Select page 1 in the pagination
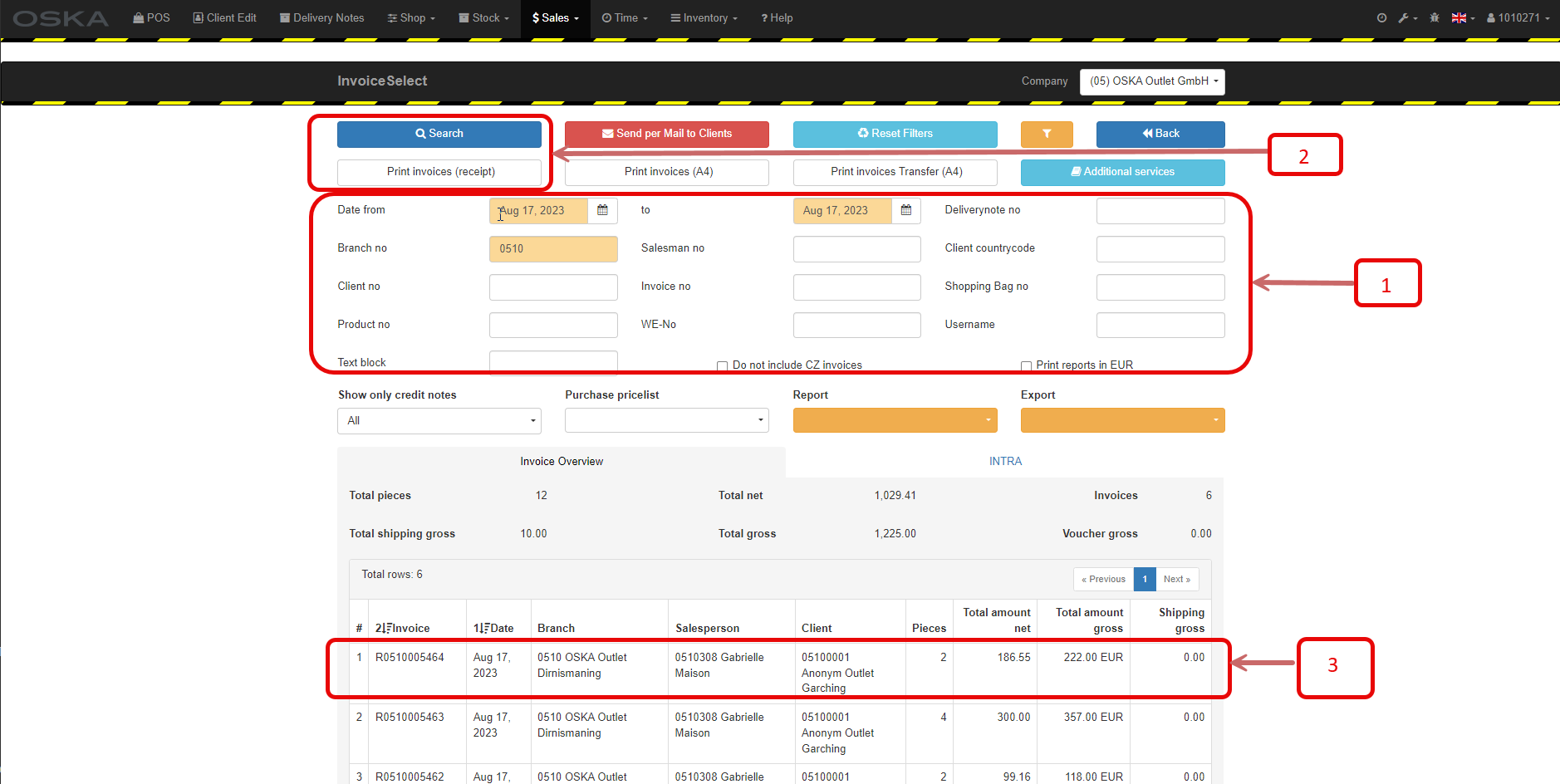 tap(1145, 580)
